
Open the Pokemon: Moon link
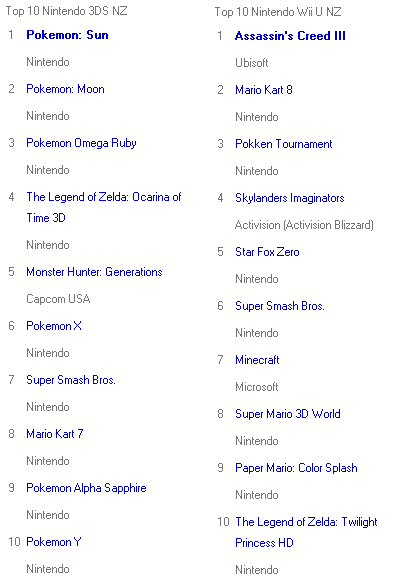(65, 89)
